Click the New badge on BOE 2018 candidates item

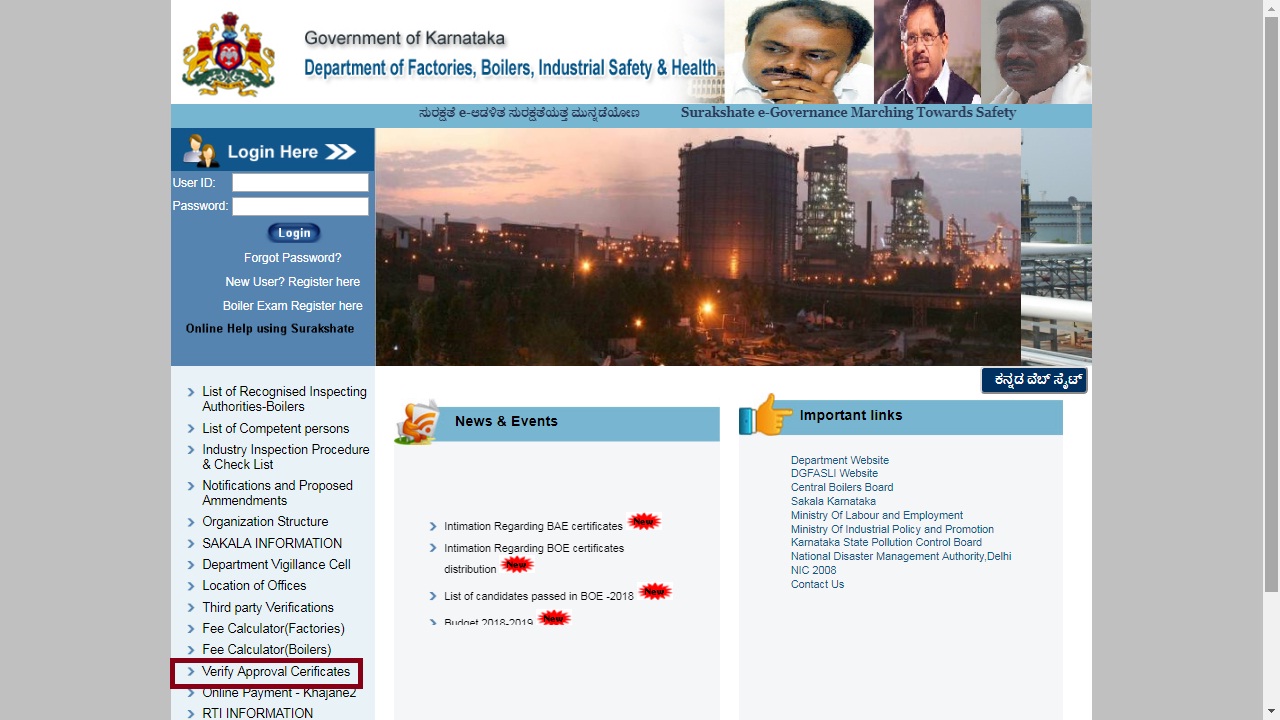pyautogui.click(x=655, y=590)
